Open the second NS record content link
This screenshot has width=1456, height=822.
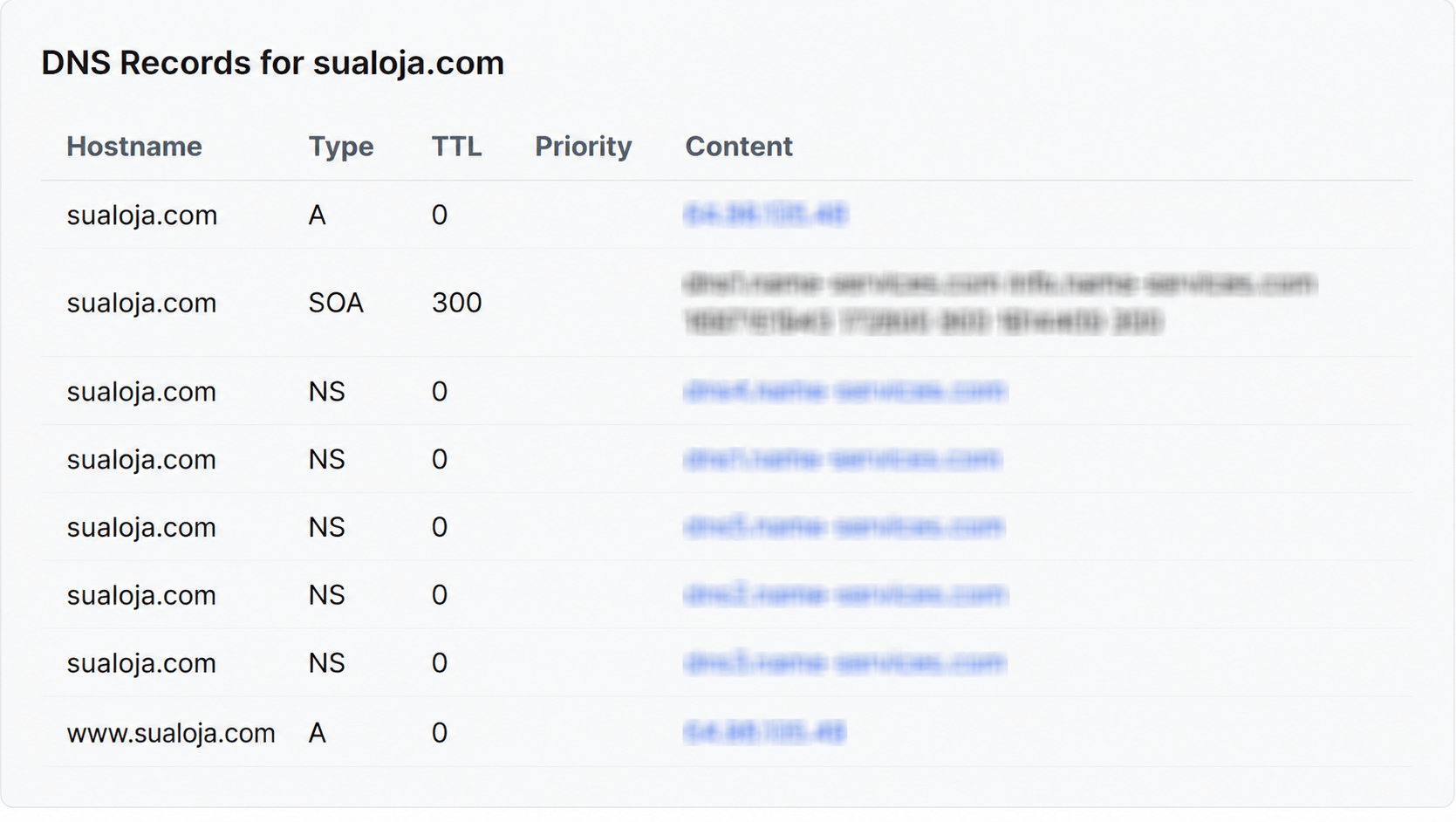point(843,459)
